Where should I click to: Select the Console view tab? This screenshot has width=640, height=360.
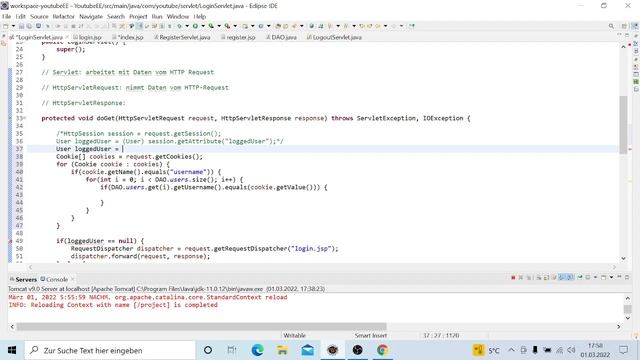54,280
